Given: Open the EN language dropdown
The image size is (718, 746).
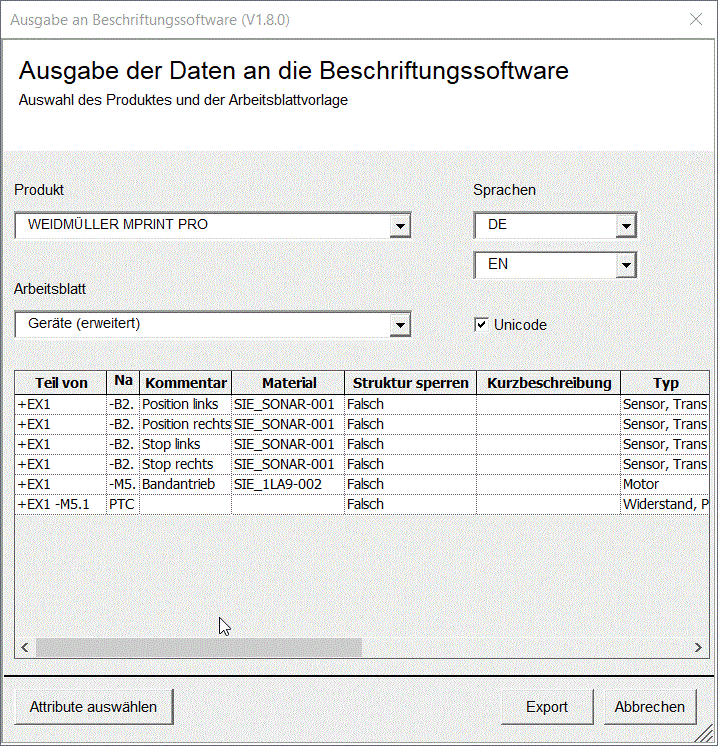Looking at the screenshot, I should pos(626,265).
